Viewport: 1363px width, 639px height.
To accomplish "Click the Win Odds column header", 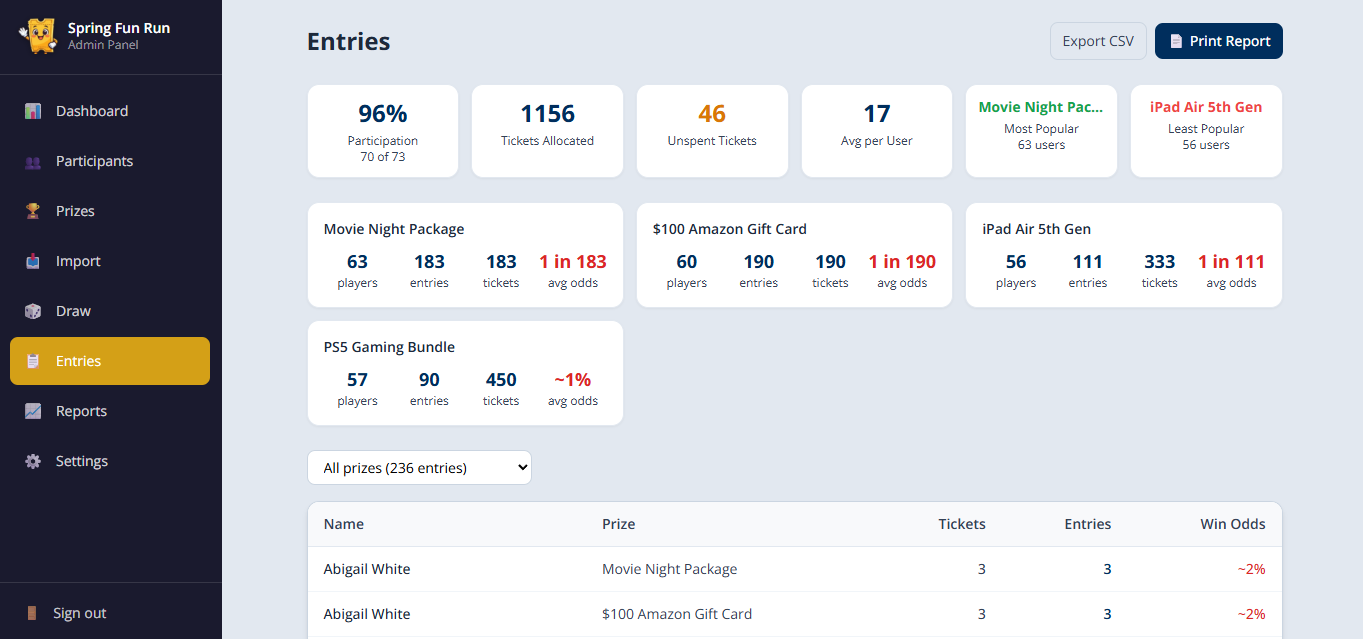I will point(1232,524).
